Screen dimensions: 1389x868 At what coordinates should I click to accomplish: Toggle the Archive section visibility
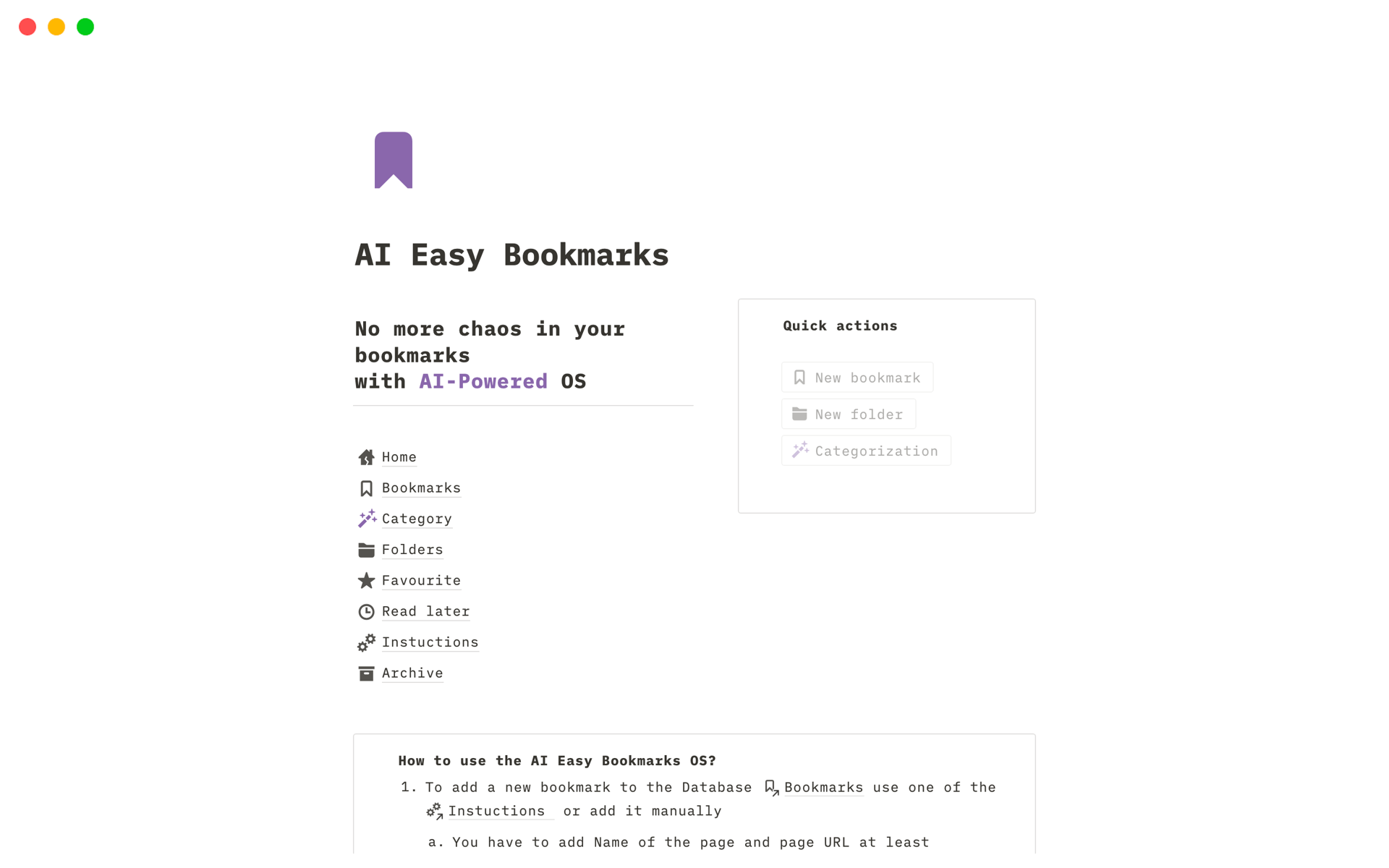point(413,672)
